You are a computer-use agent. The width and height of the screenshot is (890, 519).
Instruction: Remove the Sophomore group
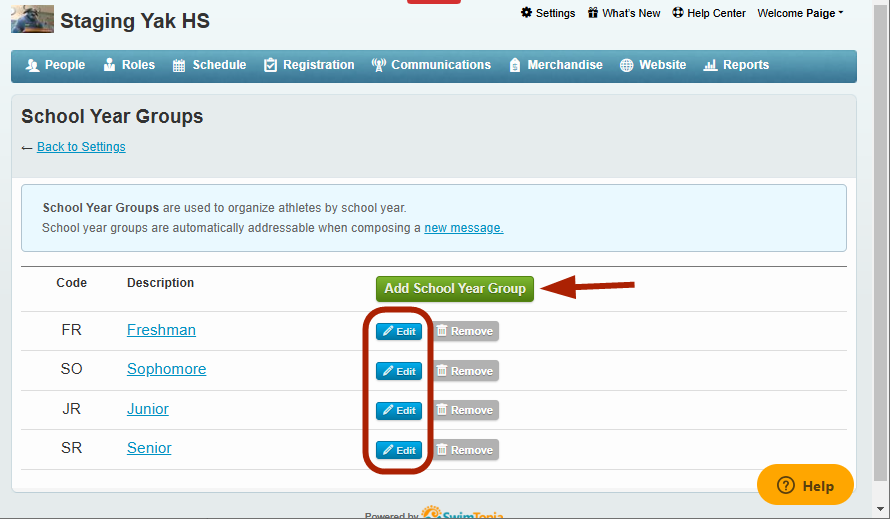coord(465,371)
